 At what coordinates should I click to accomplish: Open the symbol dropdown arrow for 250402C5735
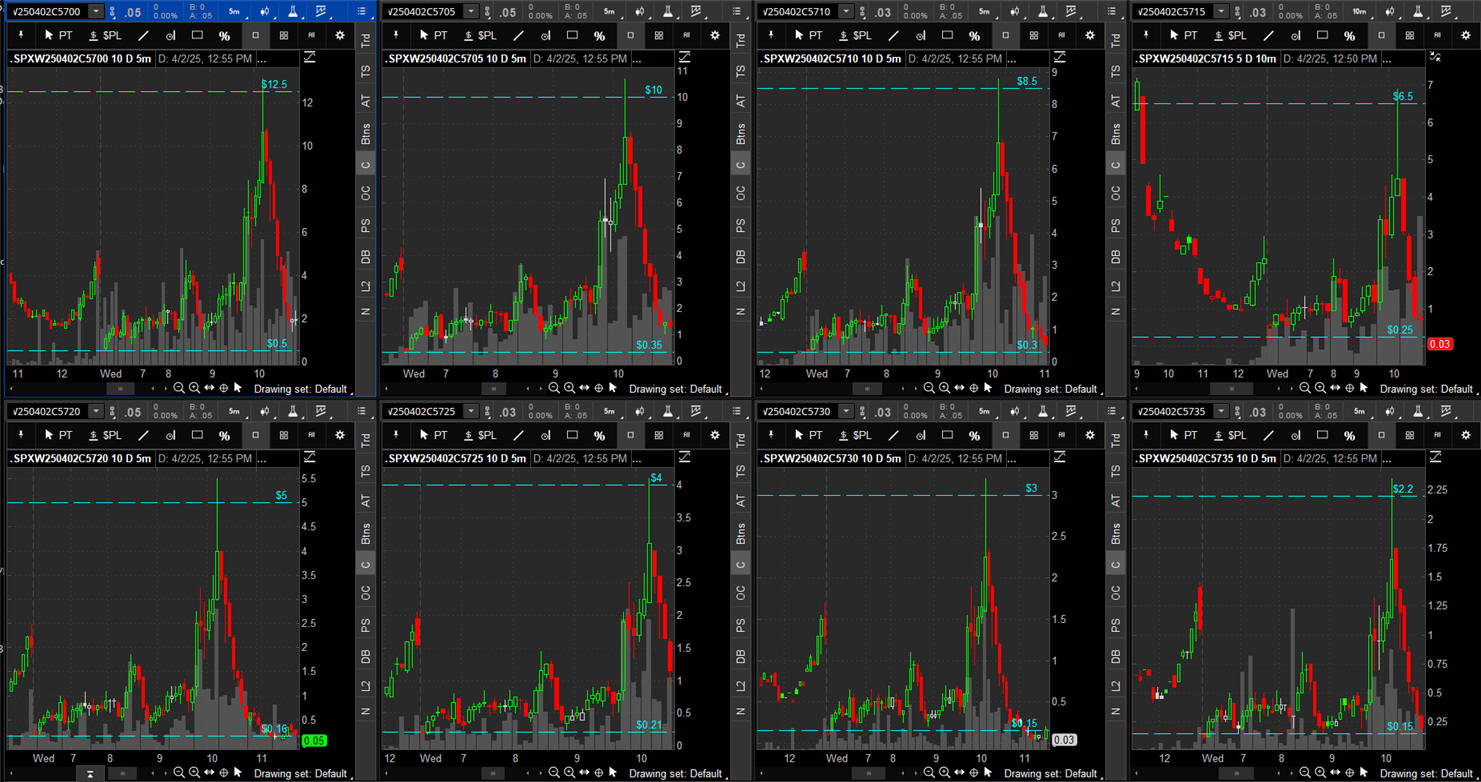[1221, 411]
